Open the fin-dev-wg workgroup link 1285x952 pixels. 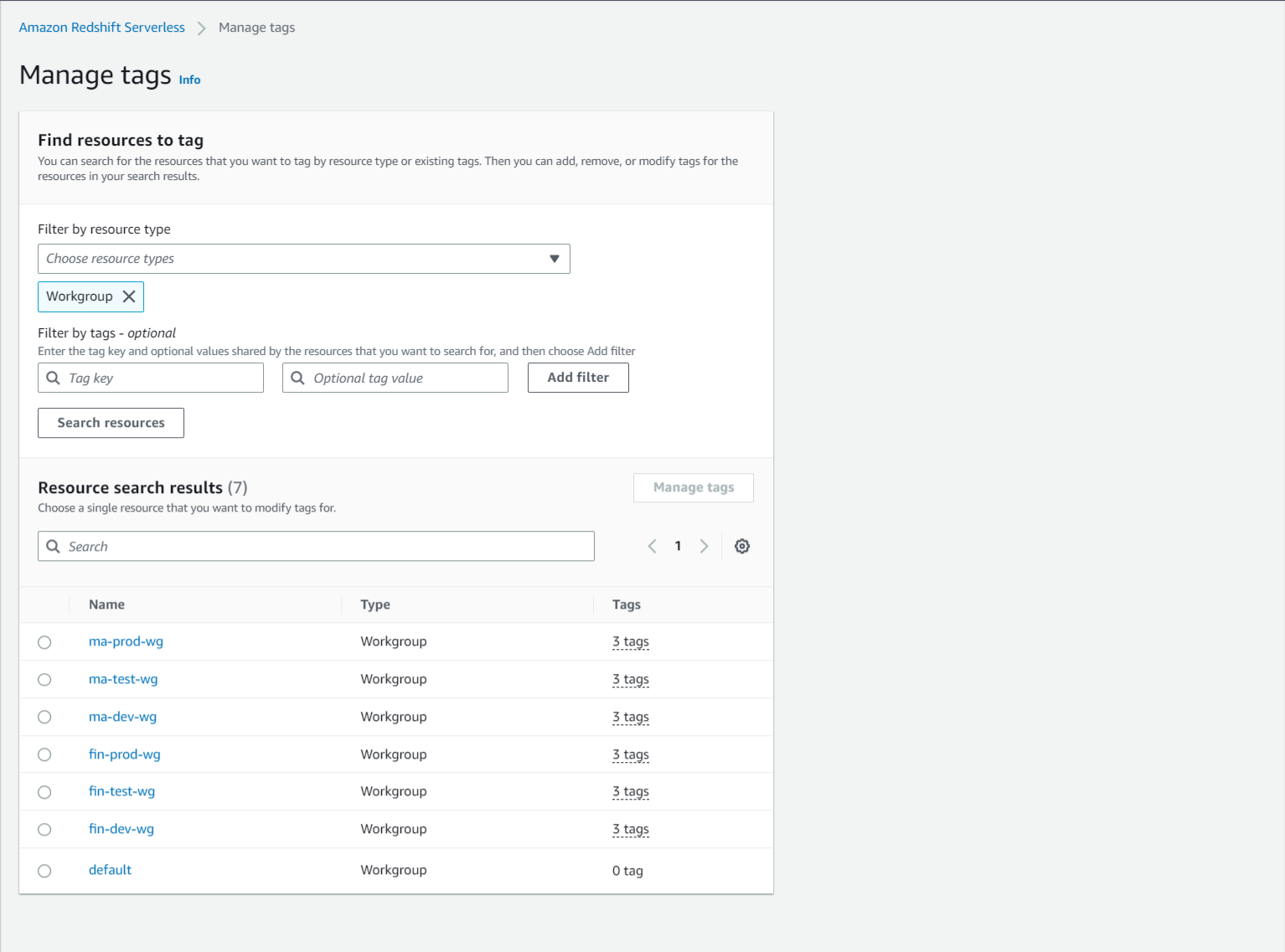coord(121,830)
